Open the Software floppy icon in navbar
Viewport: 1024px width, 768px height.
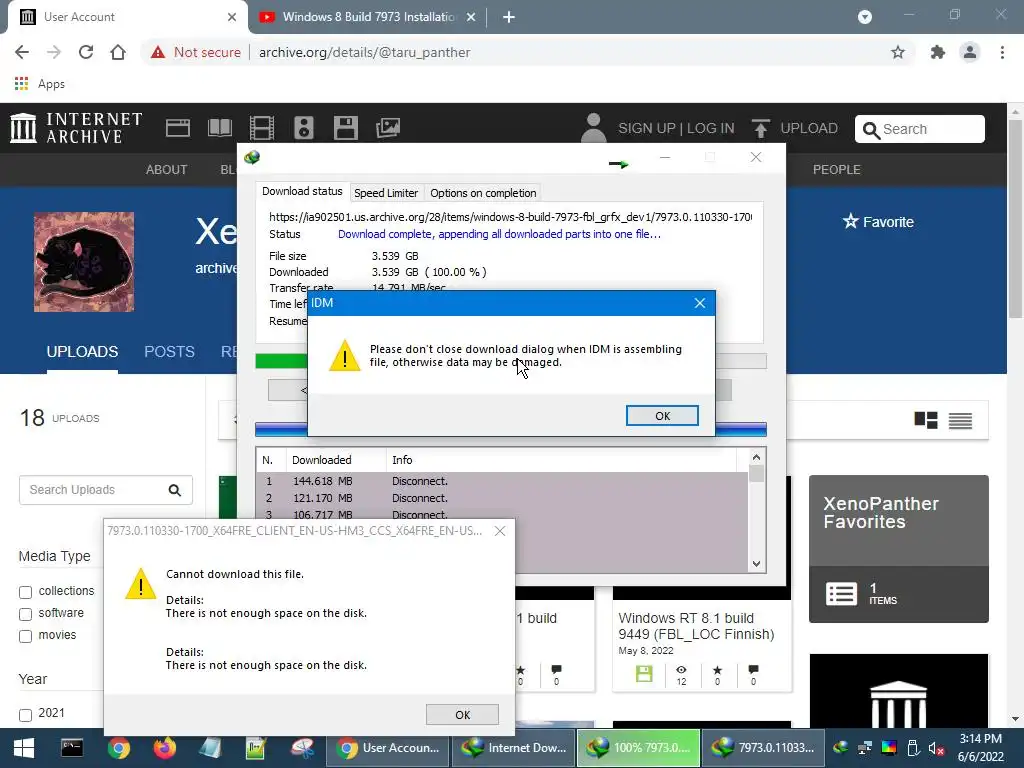click(x=345, y=128)
